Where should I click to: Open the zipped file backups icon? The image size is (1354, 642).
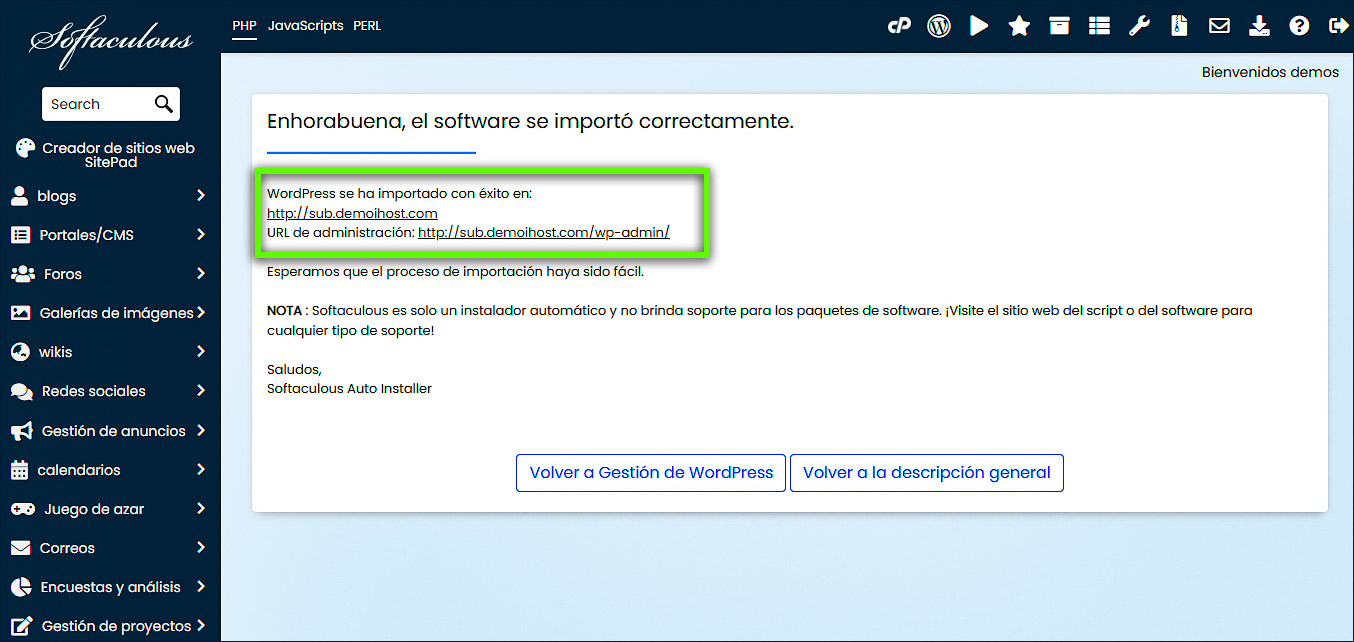1179,26
